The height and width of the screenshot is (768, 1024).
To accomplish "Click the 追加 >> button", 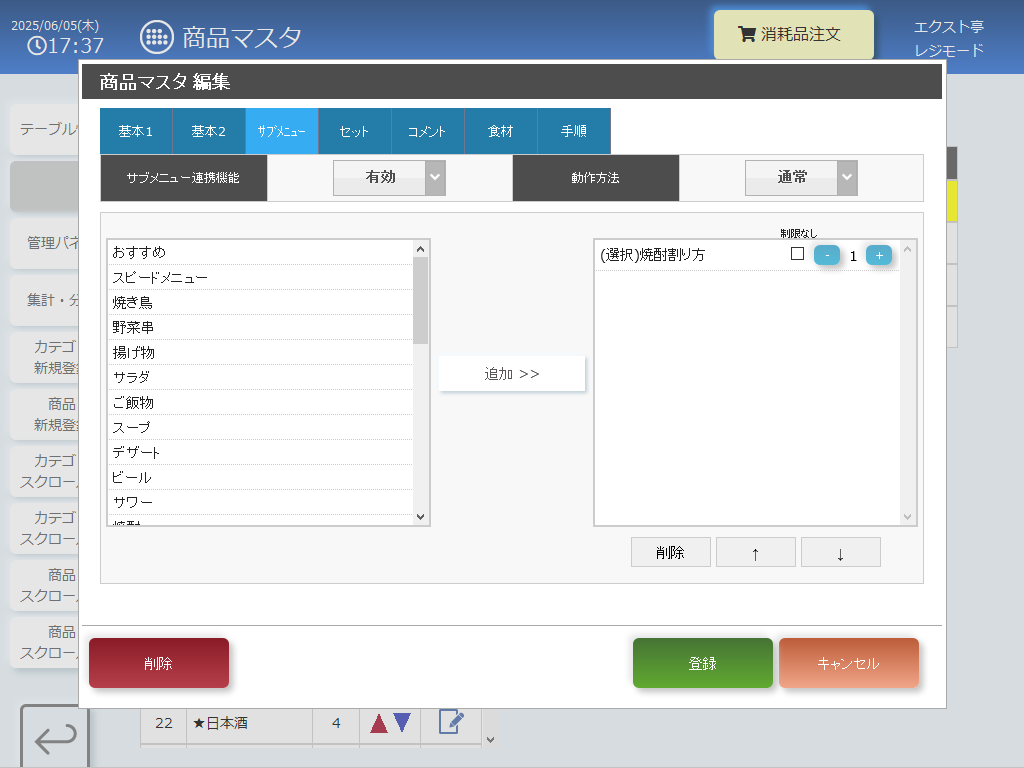I will (512, 374).
